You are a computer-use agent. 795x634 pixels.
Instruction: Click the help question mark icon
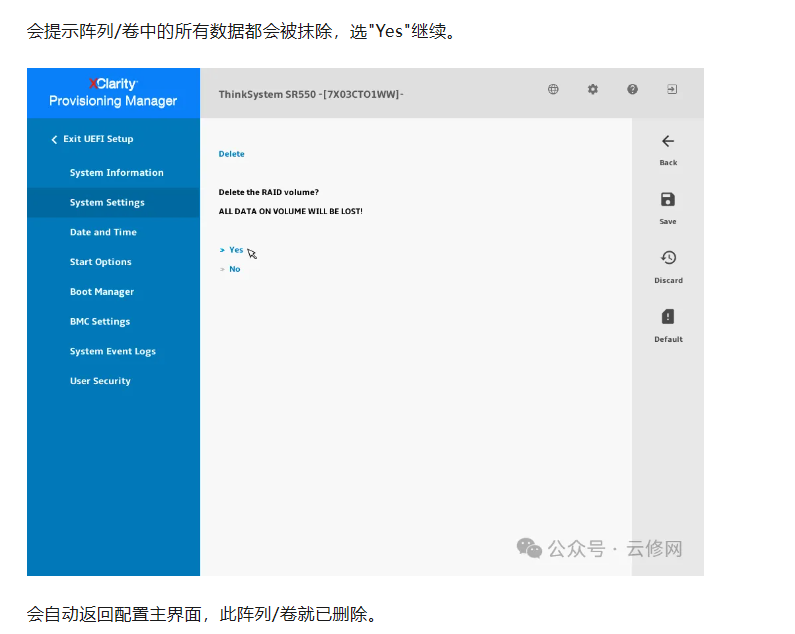coord(632,89)
